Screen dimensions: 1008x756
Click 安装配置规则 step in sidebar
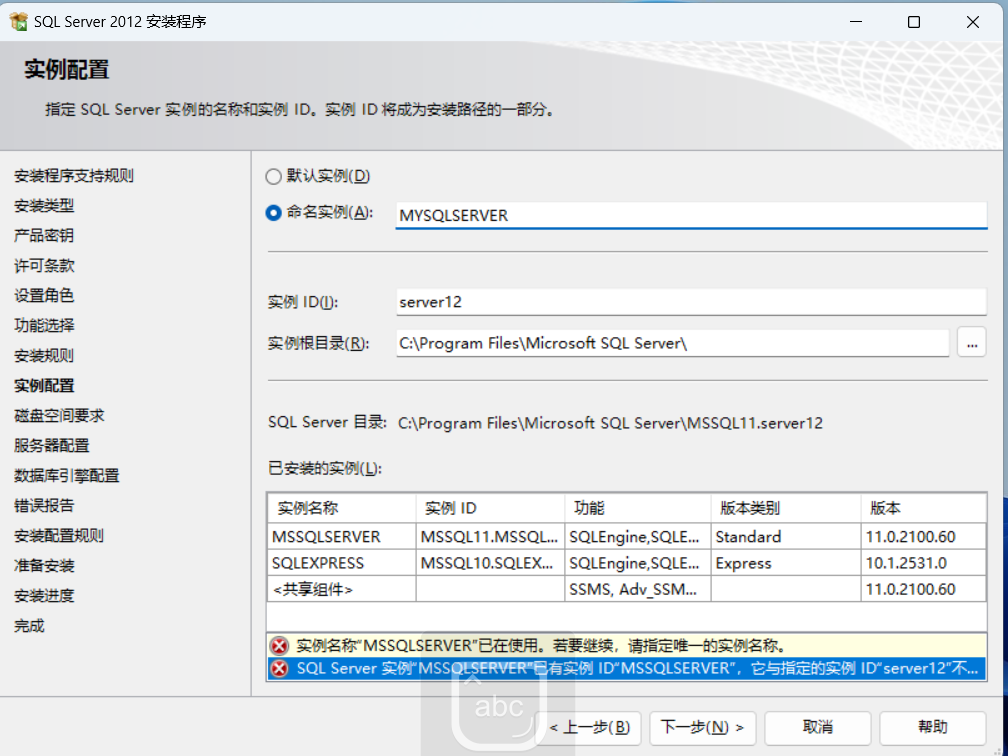tap(59, 536)
